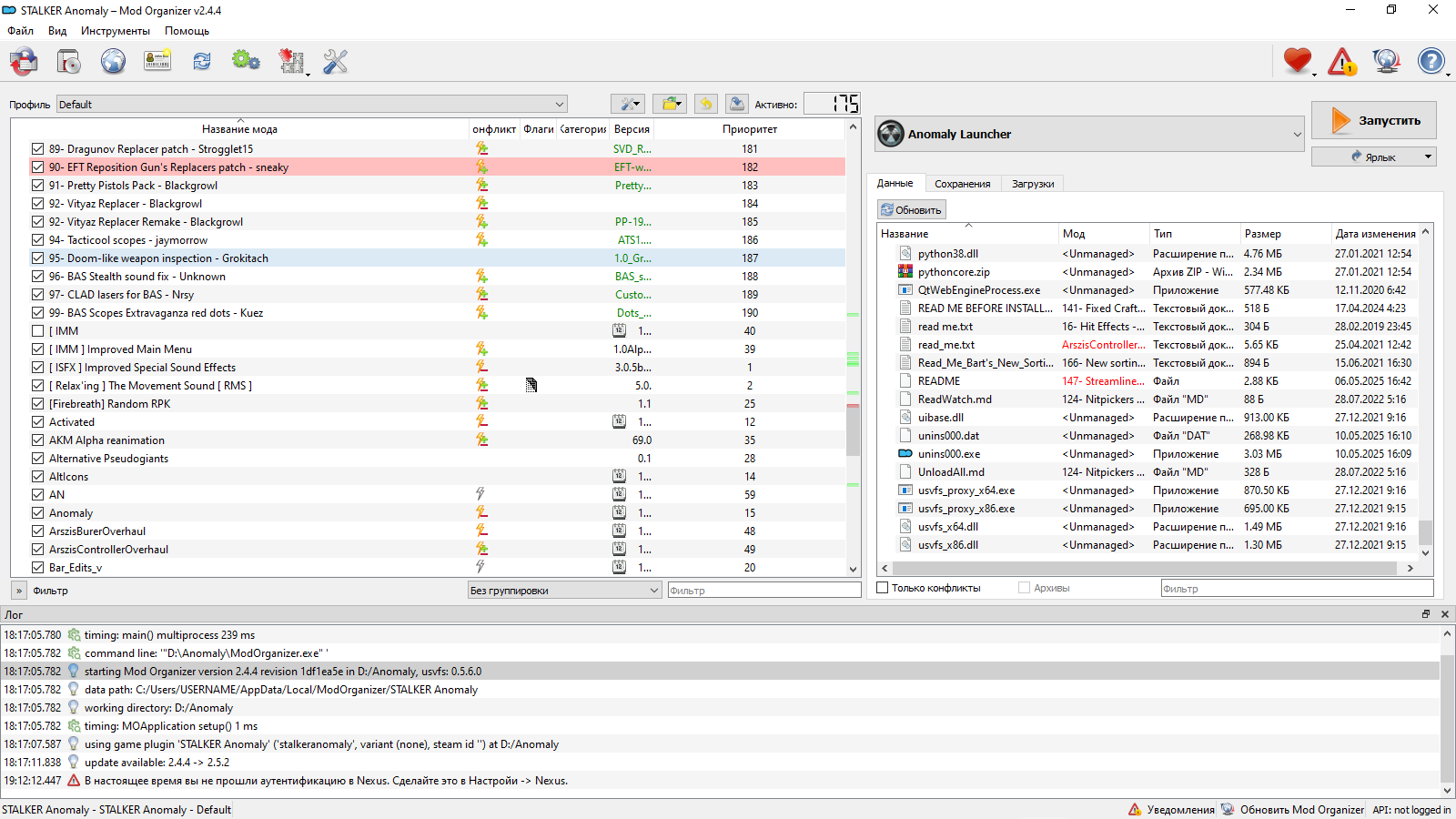Click the Nexus globe icon

click(113, 61)
